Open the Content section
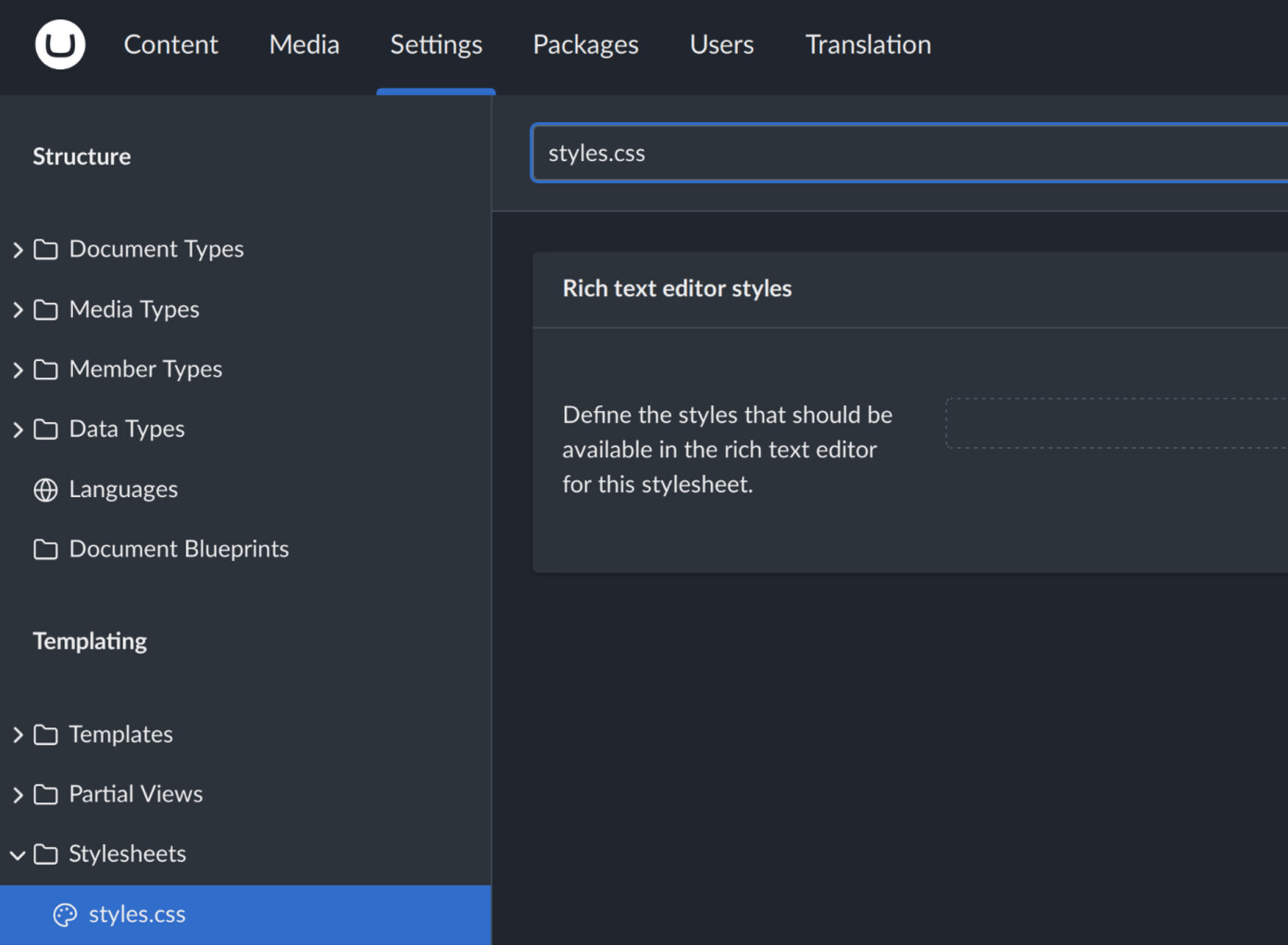Image resolution: width=1288 pixels, height=945 pixels. pos(170,44)
